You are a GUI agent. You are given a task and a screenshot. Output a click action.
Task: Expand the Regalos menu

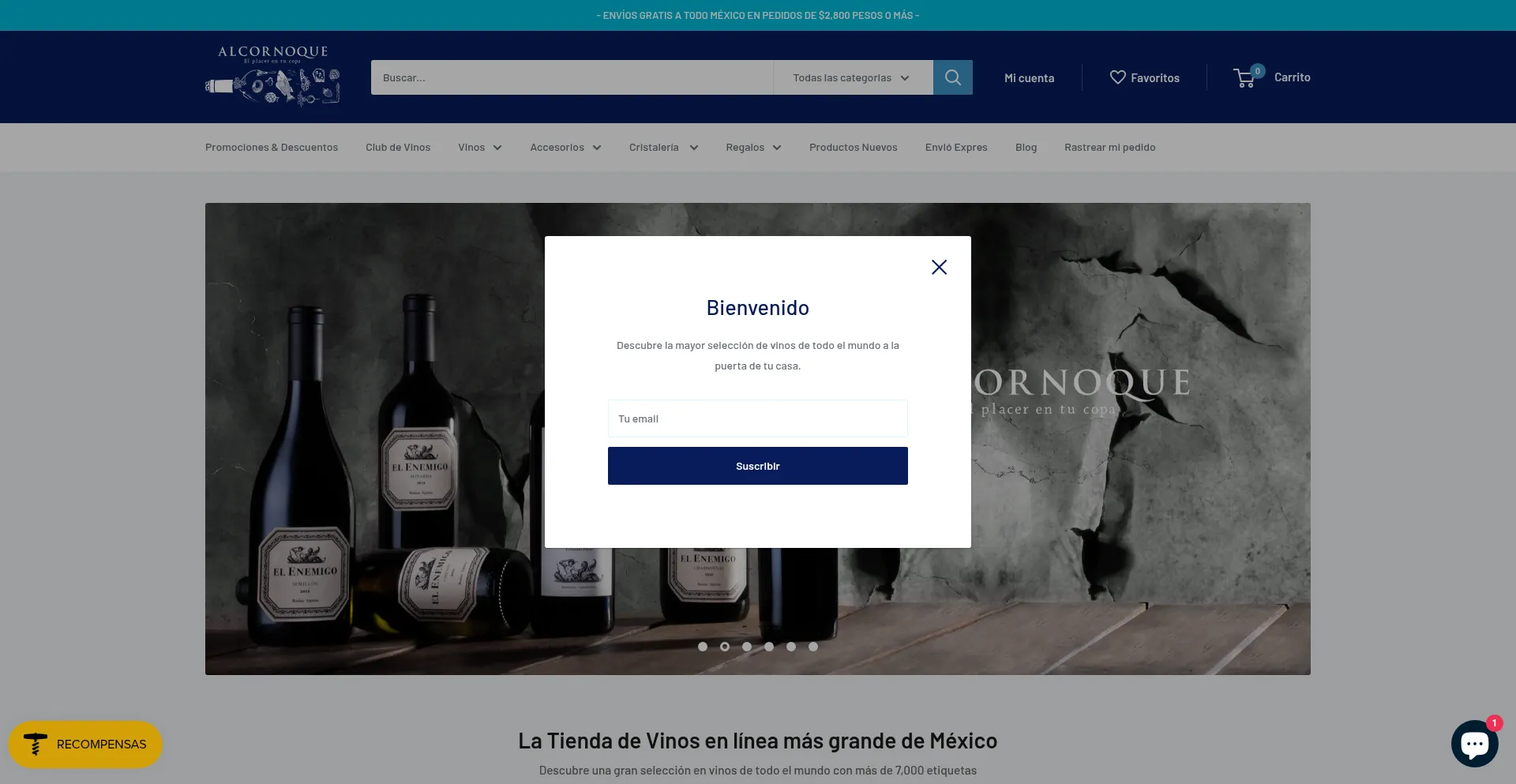[753, 148]
